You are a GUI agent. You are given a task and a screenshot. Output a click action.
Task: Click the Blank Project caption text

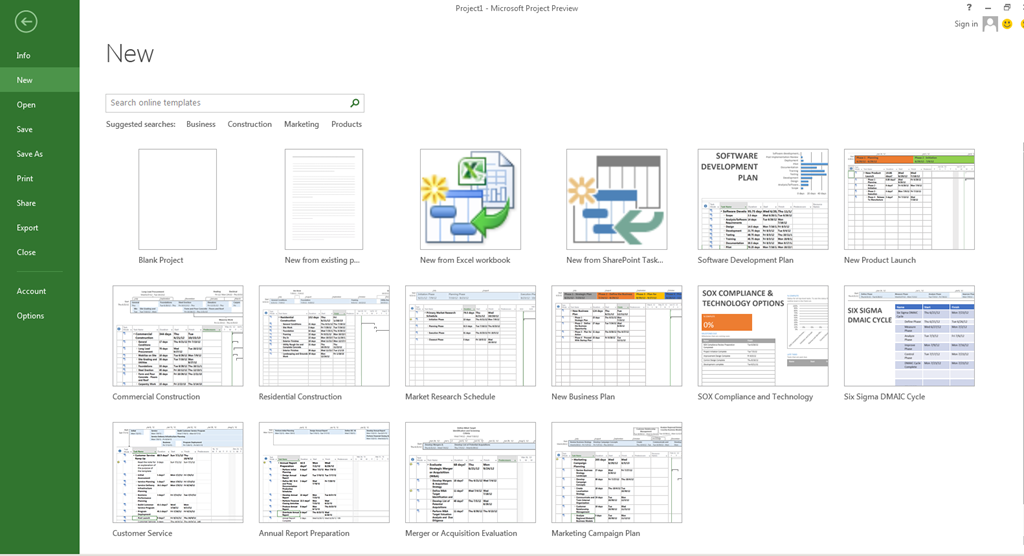(161, 260)
